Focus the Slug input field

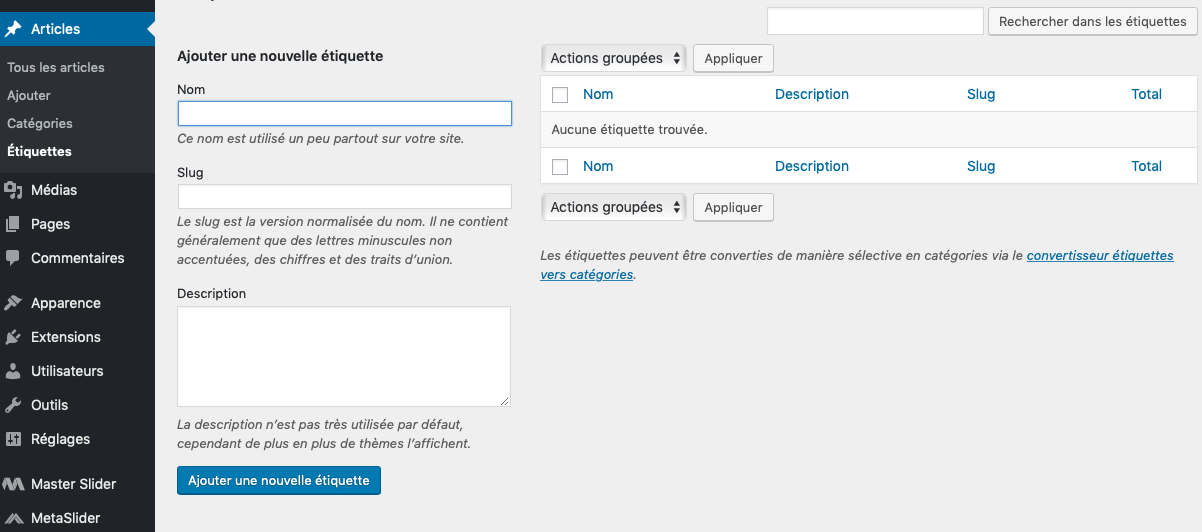pos(344,196)
